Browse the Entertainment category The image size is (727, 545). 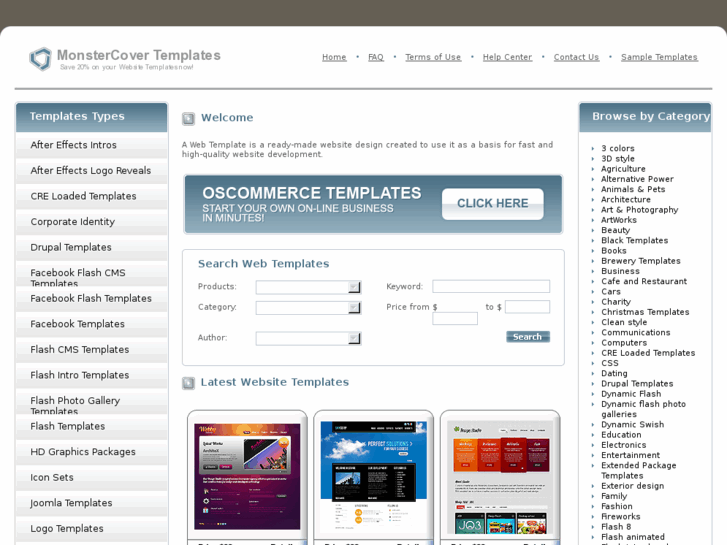631,455
